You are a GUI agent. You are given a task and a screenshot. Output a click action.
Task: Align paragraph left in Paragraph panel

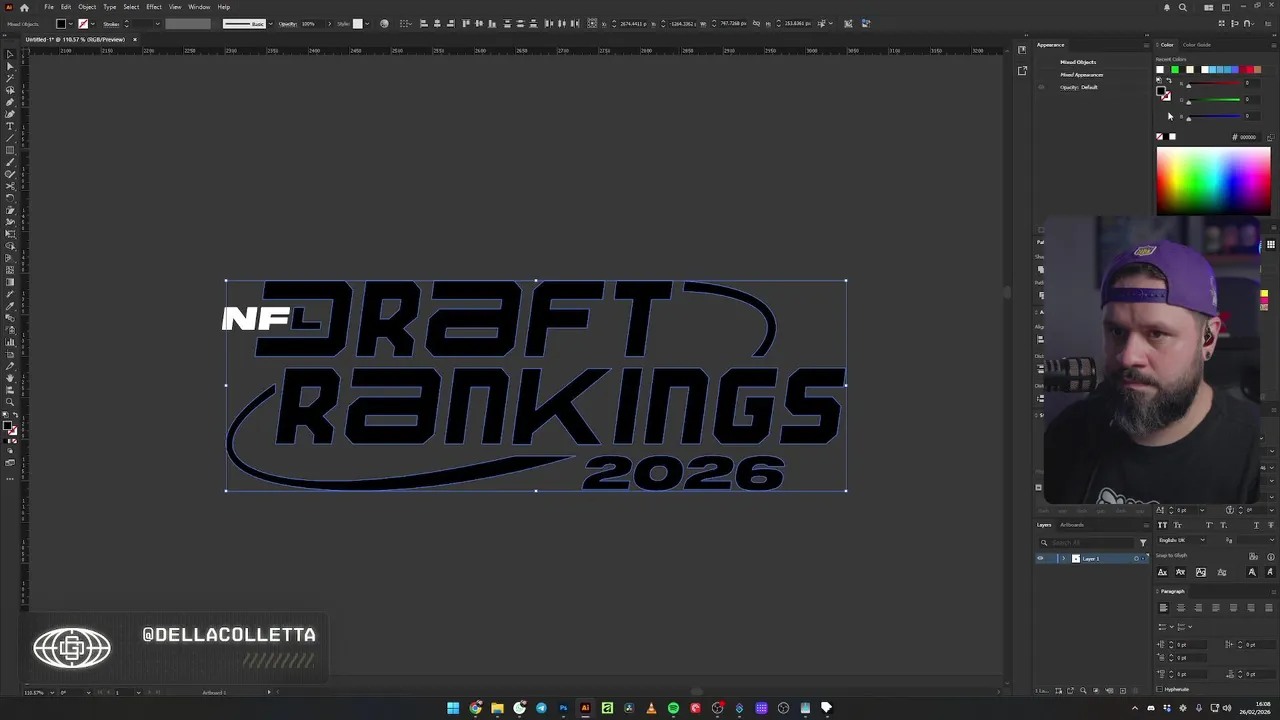pyautogui.click(x=1163, y=608)
